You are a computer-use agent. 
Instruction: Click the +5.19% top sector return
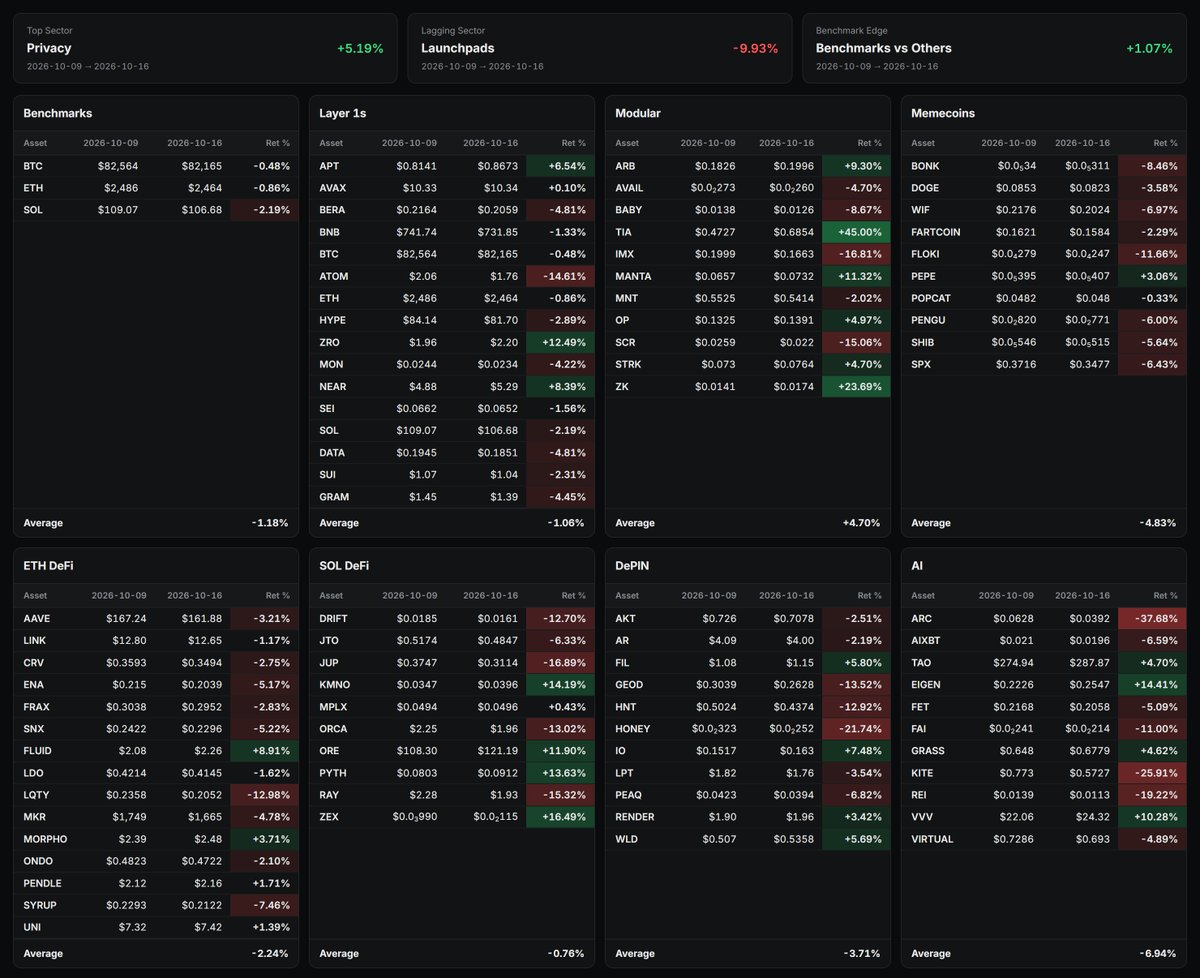coord(360,48)
